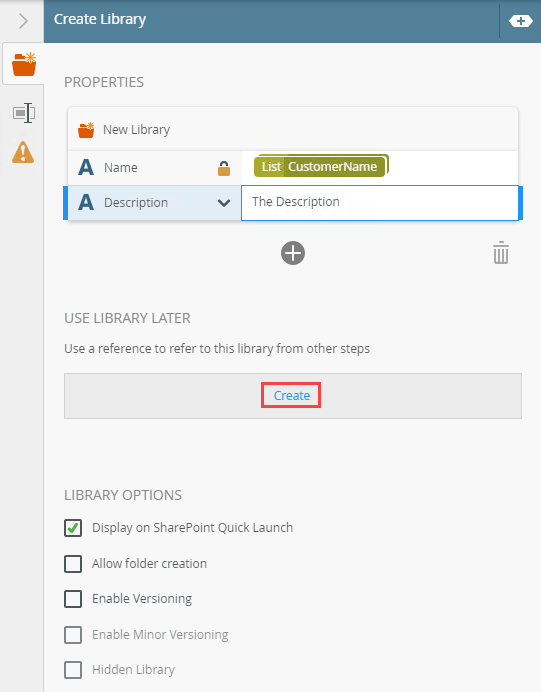Viewport: 541px width, 692px height.
Task: Toggle the context browser icon in header
Action: point(520,21)
